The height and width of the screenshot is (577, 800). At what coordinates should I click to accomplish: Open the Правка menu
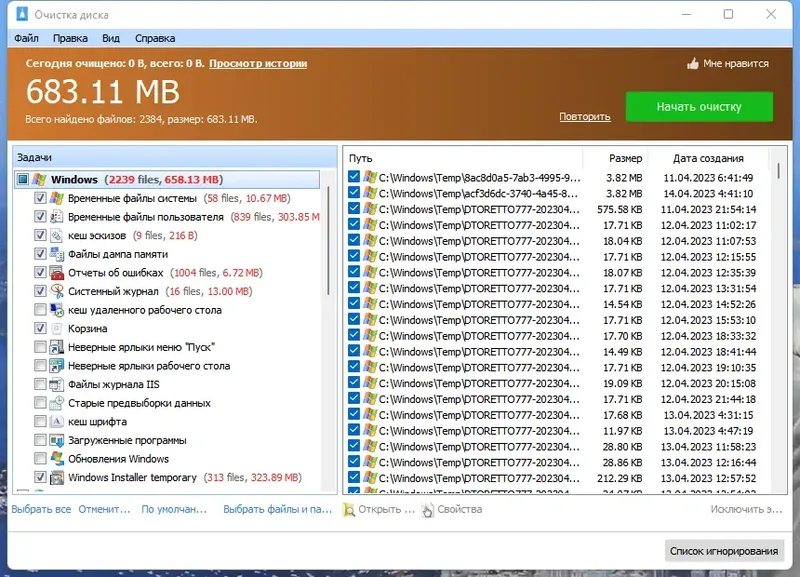click(x=70, y=38)
